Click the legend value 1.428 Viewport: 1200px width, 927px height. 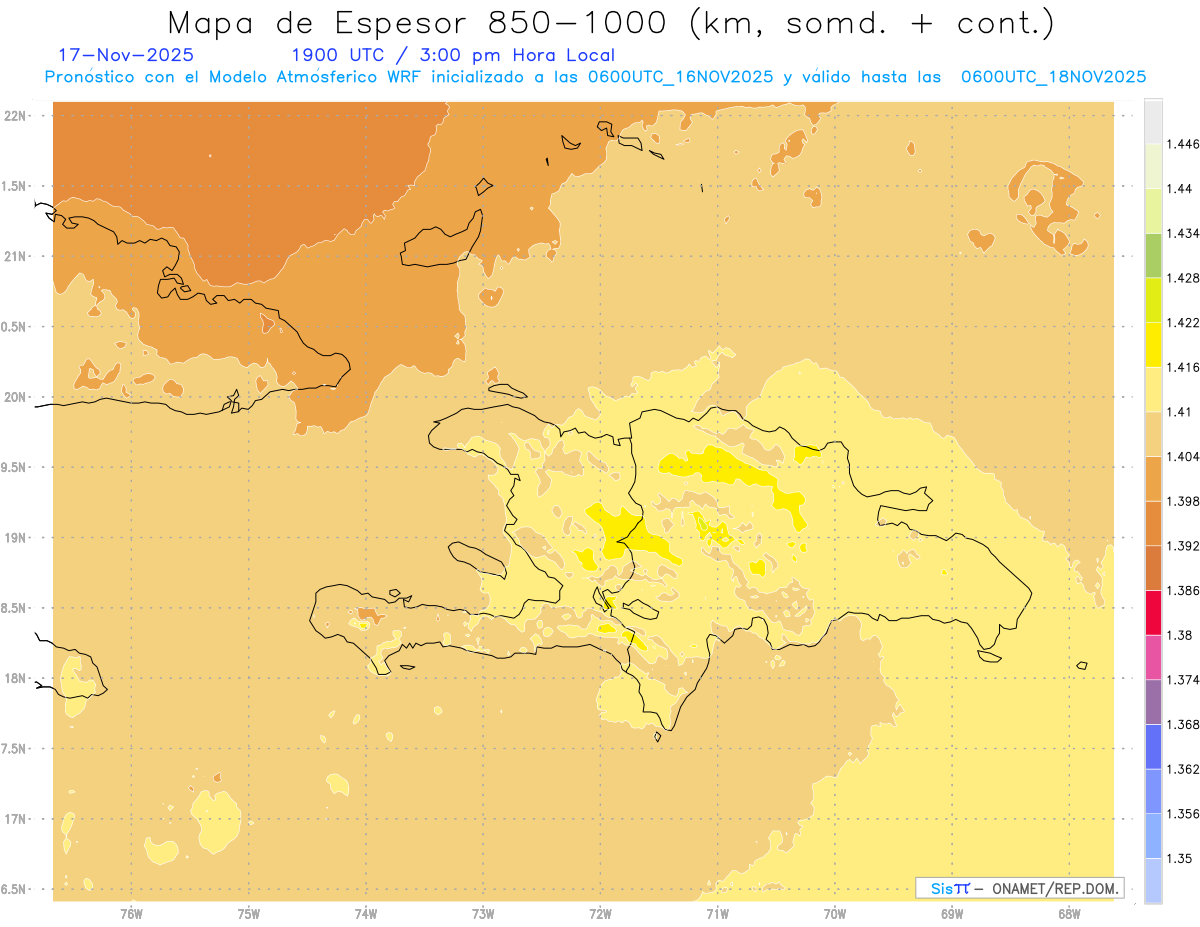pos(1184,278)
